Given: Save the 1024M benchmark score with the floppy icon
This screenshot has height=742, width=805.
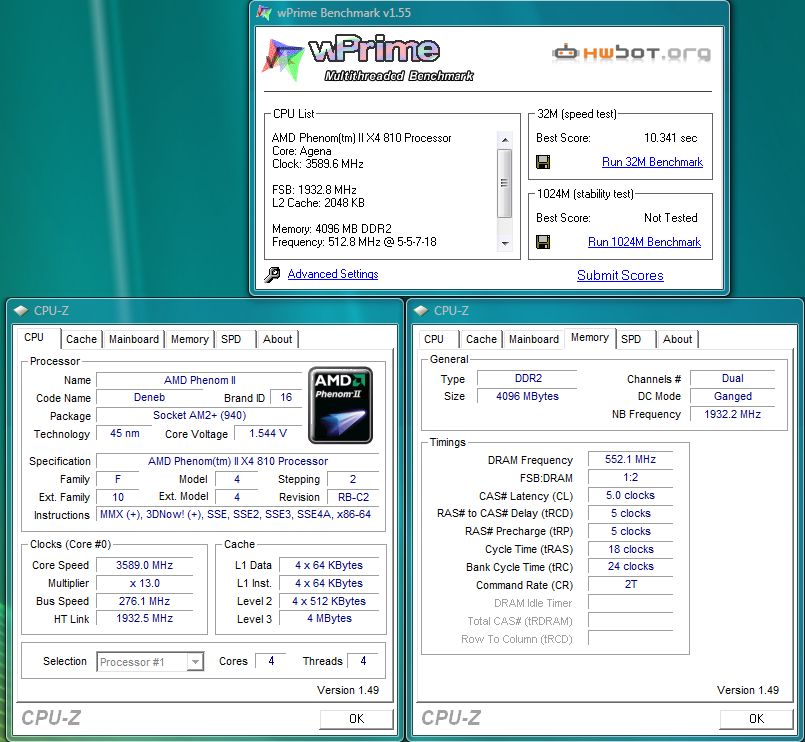Looking at the screenshot, I should (x=543, y=242).
